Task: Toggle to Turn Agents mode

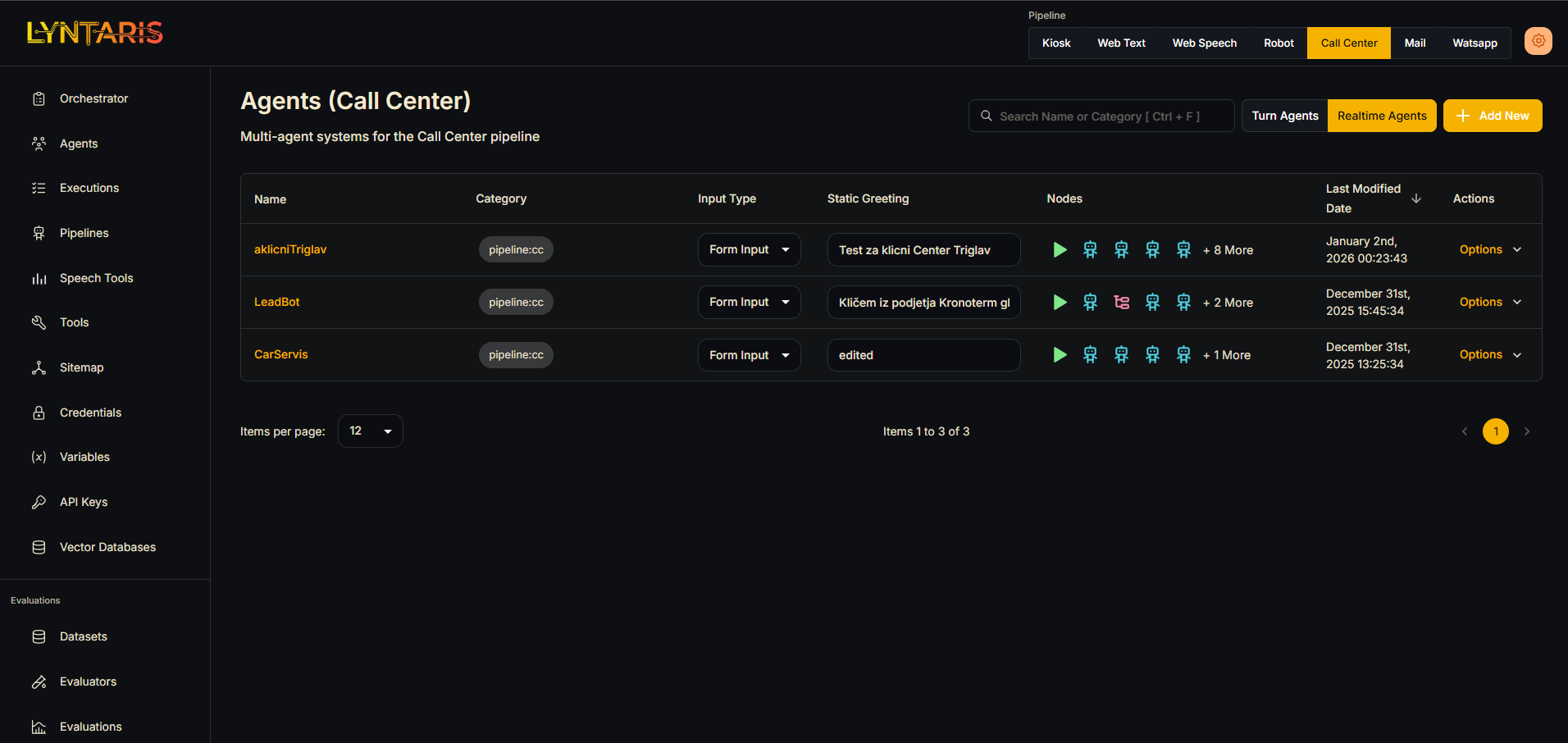Action: coord(1284,116)
